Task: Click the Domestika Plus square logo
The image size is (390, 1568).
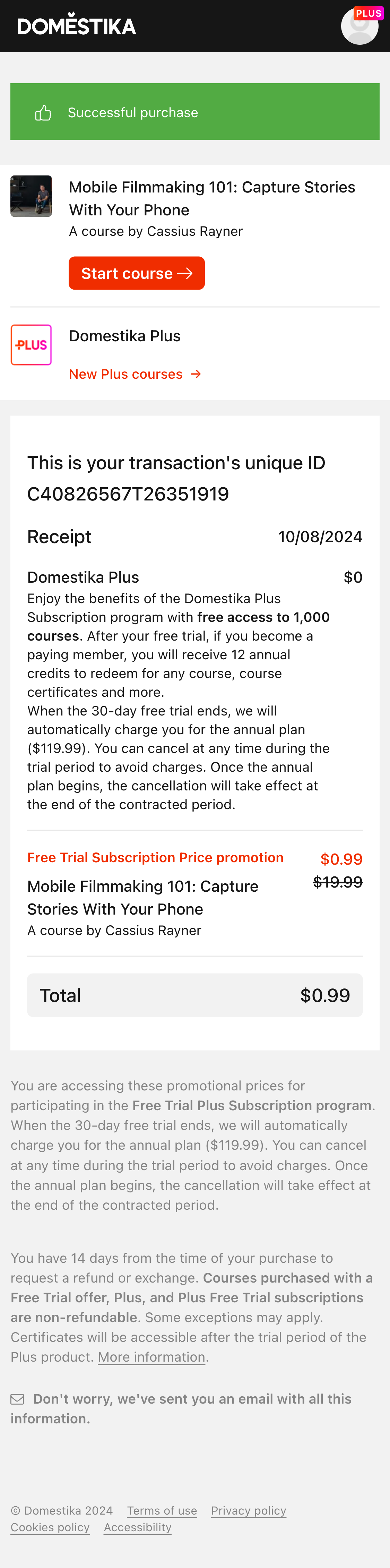Action: point(31,345)
